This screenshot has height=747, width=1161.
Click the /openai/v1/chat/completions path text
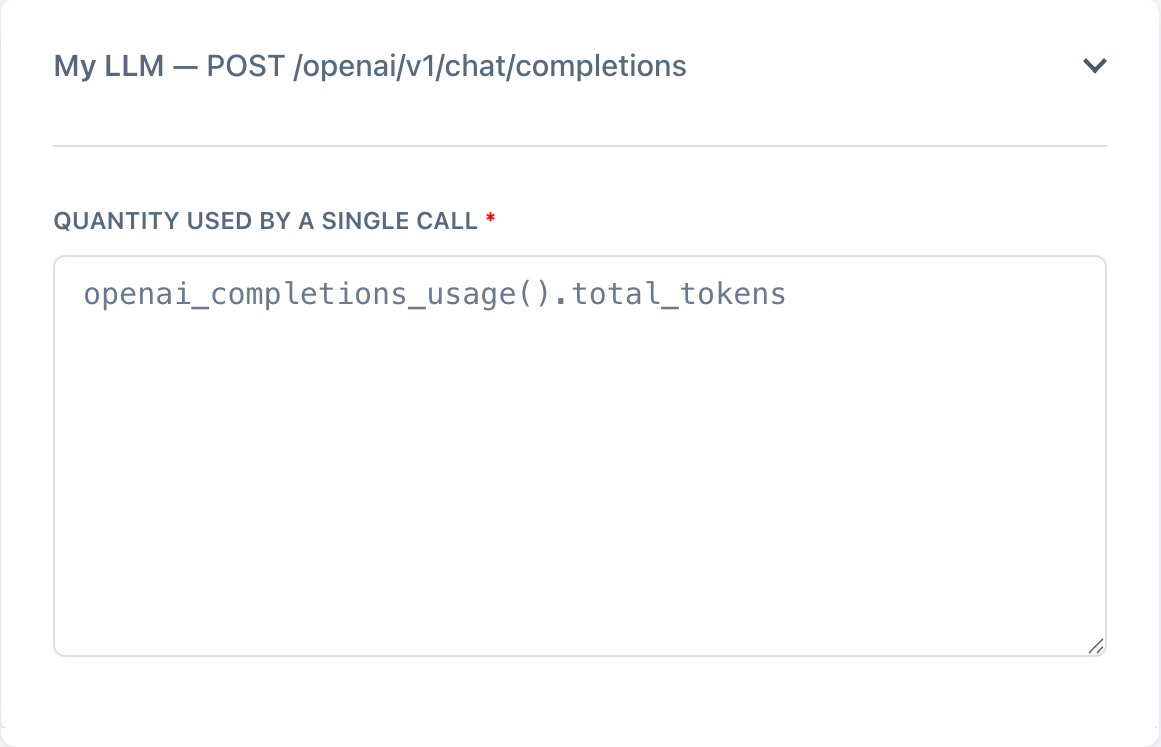coord(490,67)
